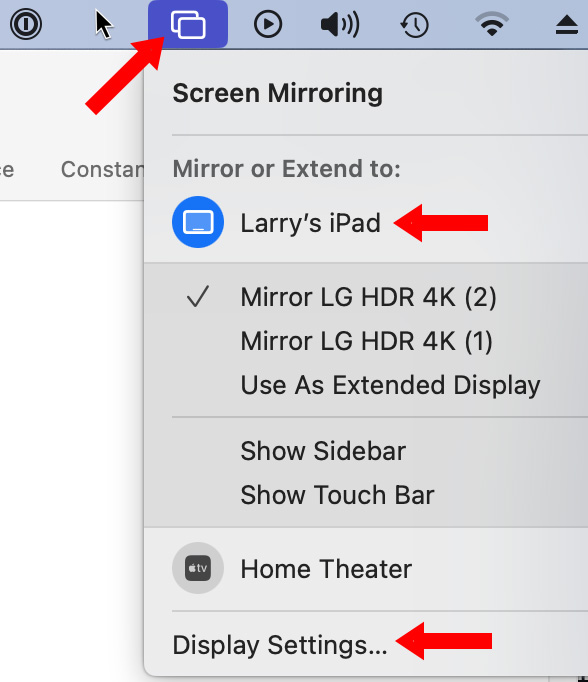Viewport: 588px width, 682px height.
Task: Open the Now Playing menu bar icon
Action: 268,24
